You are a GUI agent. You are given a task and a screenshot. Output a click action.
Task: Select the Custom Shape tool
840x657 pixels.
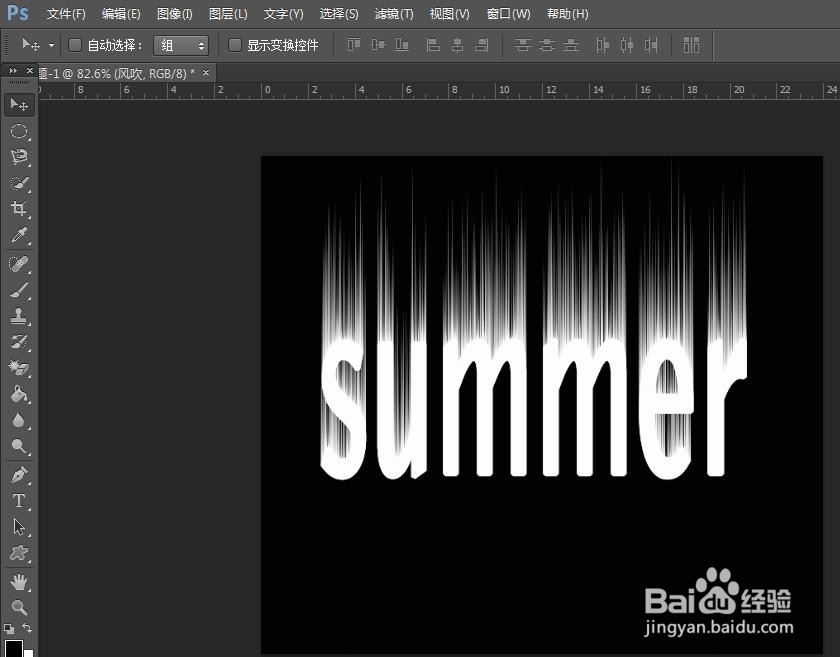point(19,553)
